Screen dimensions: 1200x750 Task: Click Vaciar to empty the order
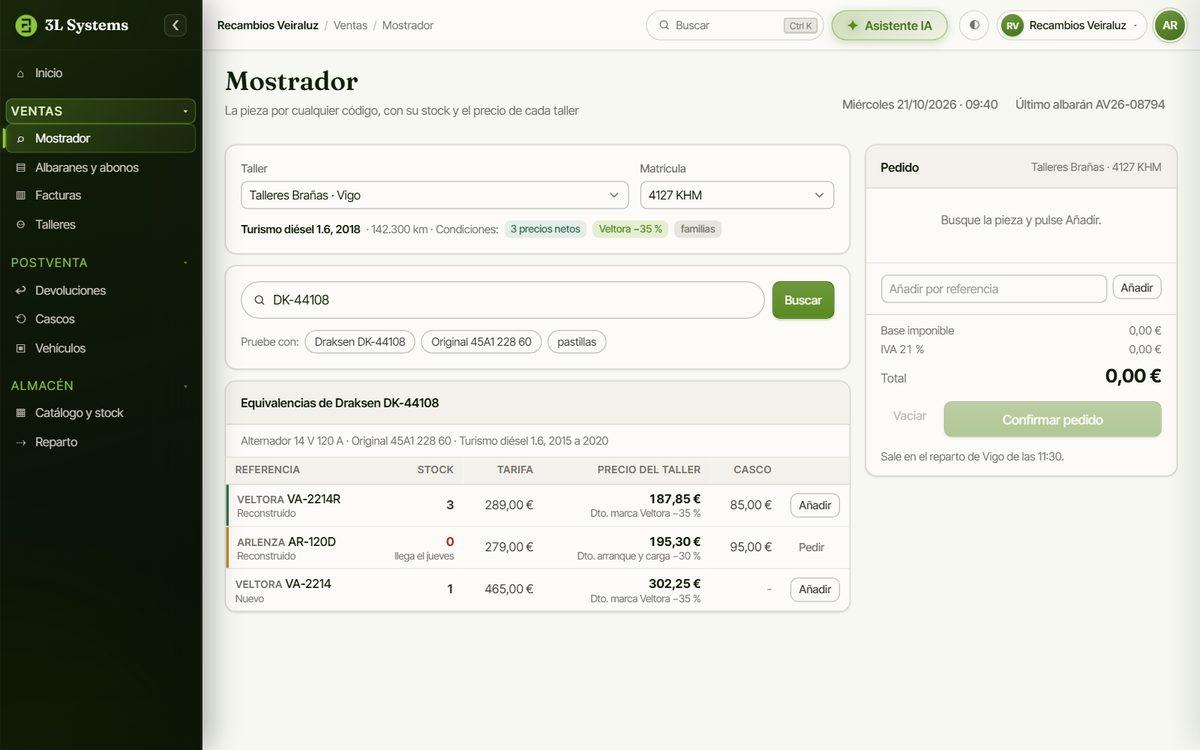click(x=909, y=415)
